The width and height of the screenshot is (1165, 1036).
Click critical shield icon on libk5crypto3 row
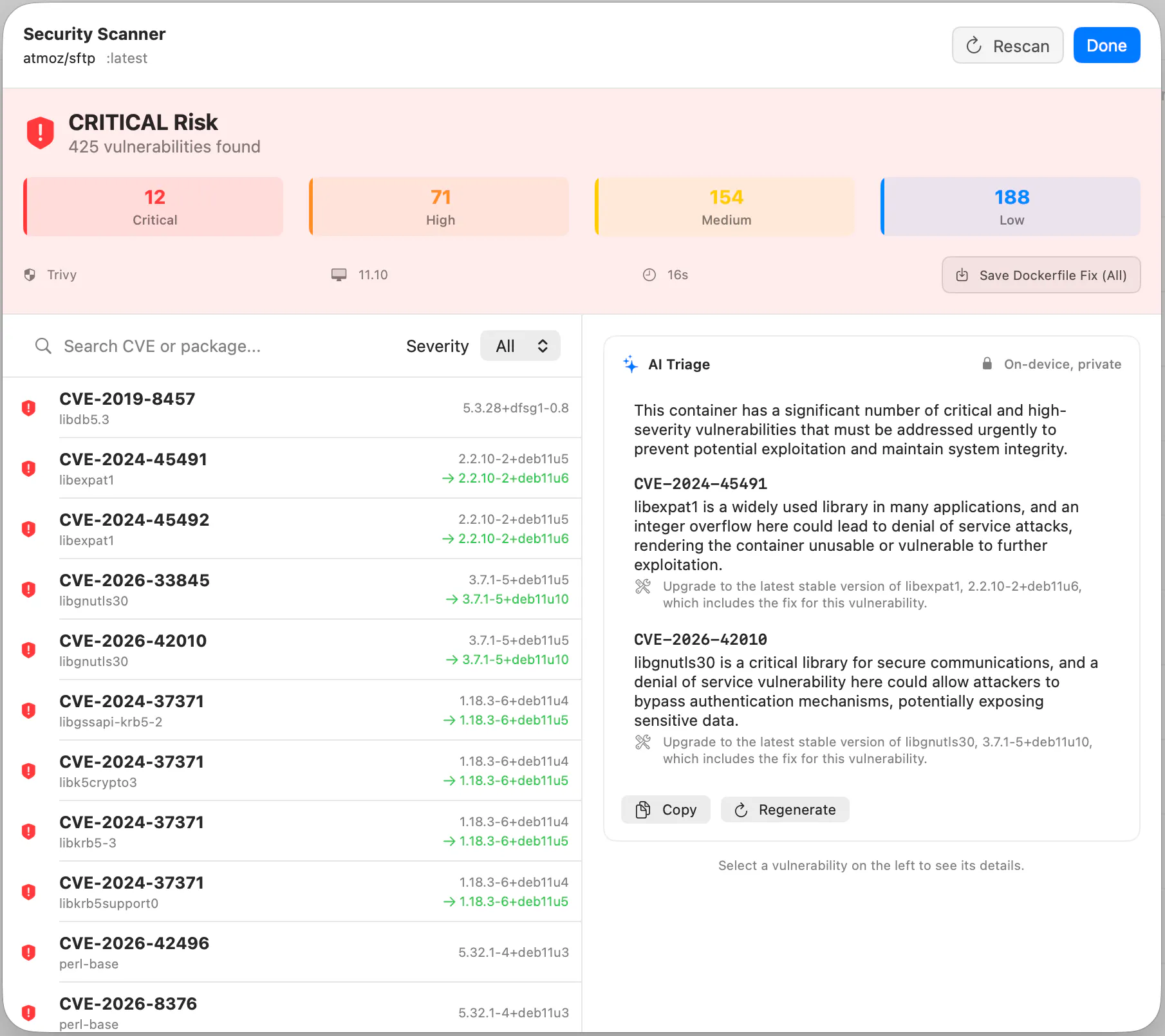(28, 771)
